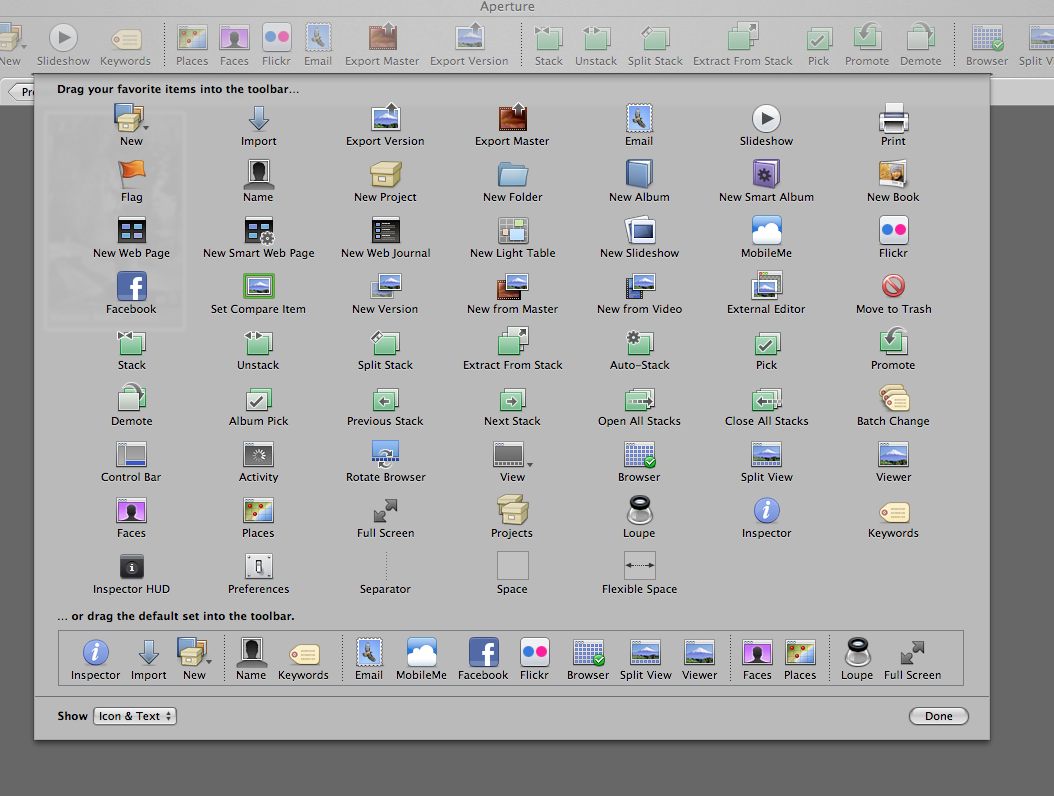The image size is (1054, 796).
Task: Open the View icon's dropdown arrow
Action: [530, 465]
